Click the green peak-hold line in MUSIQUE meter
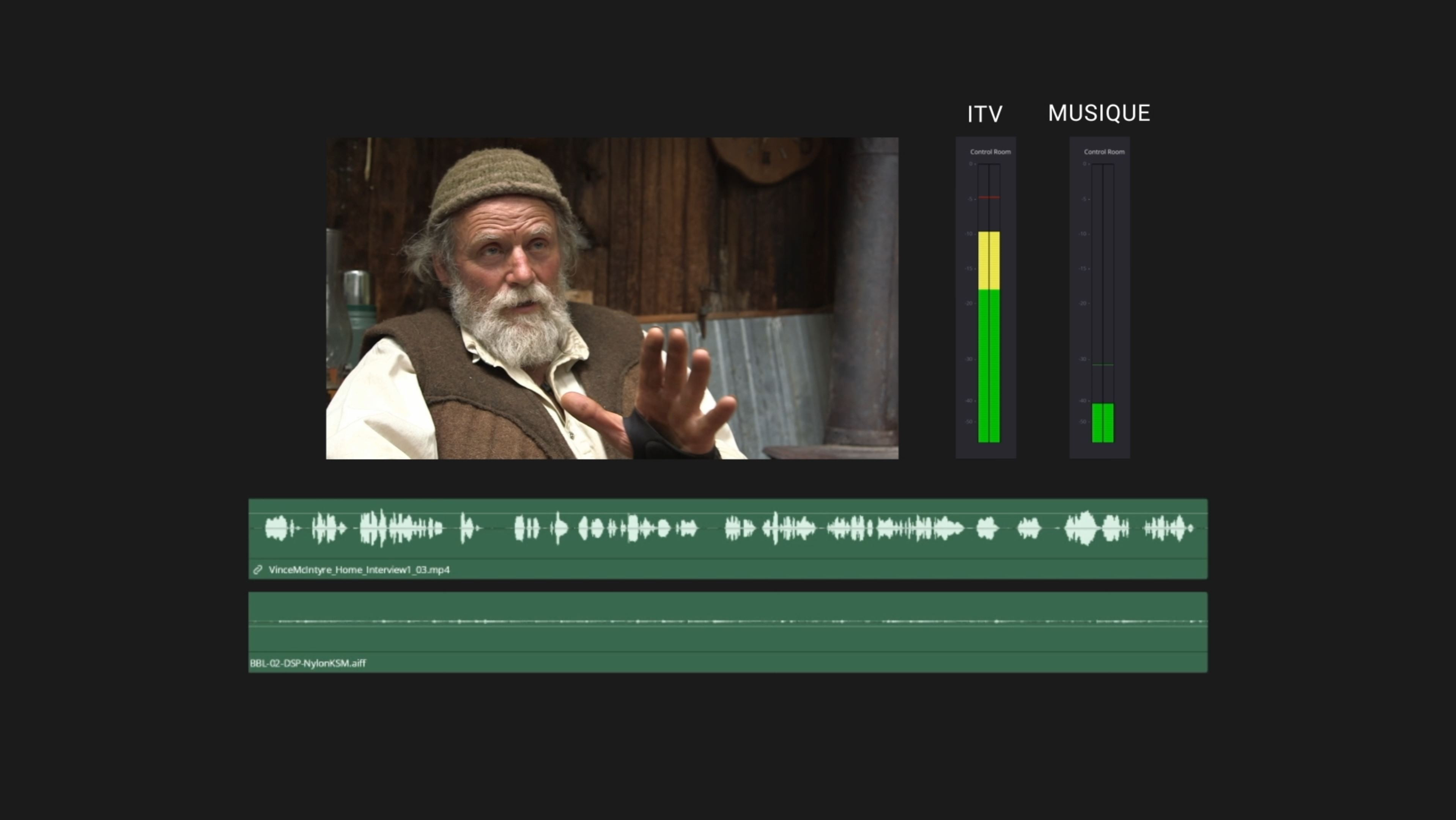Viewport: 1456px width, 820px height. 1102,365
